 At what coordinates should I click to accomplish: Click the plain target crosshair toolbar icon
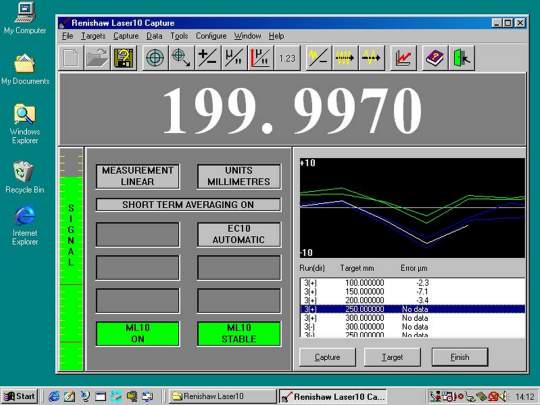pos(155,58)
